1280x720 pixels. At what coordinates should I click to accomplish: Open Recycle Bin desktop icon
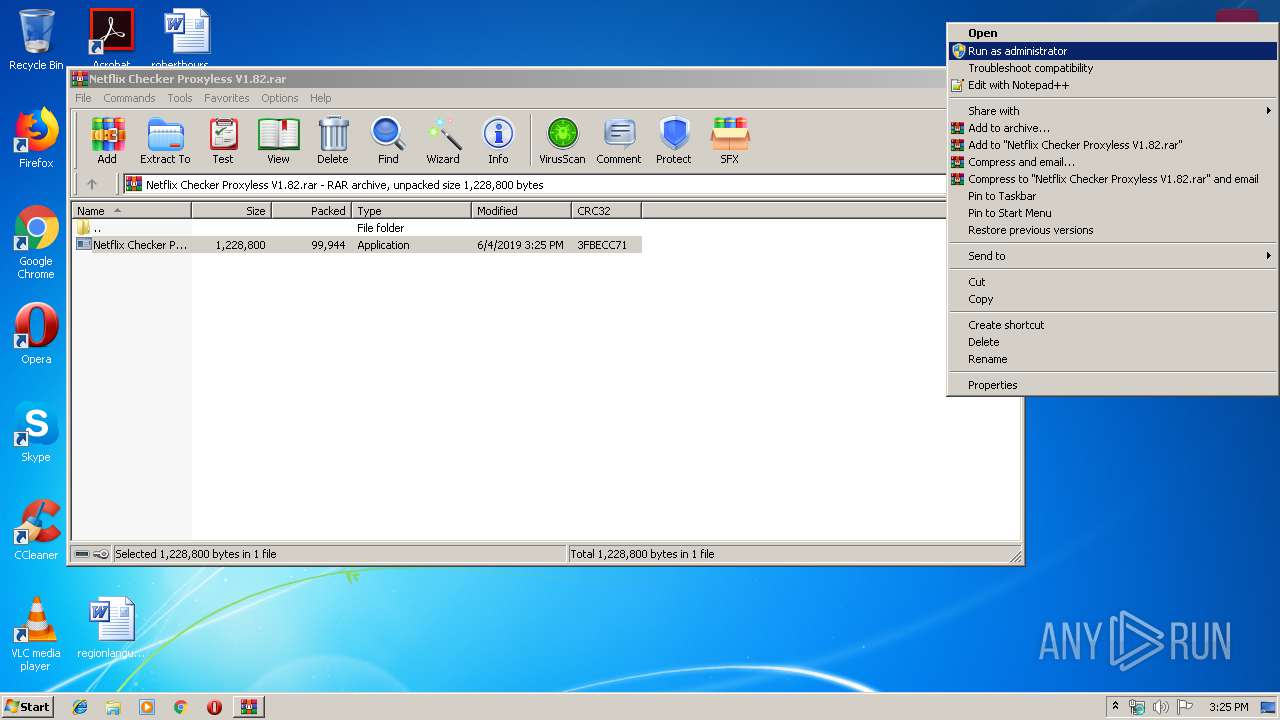pos(36,40)
